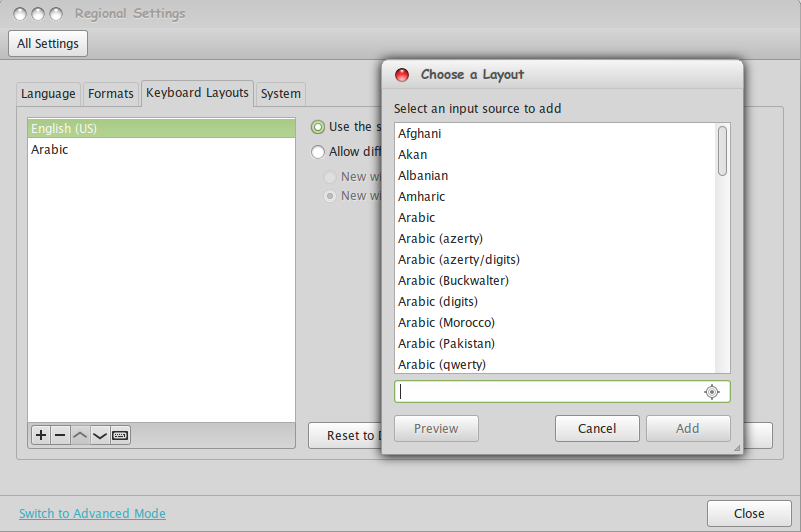Move selected layout down with arrow icon
This screenshot has width=801, height=532.
pyautogui.click(x=100, y=435)
